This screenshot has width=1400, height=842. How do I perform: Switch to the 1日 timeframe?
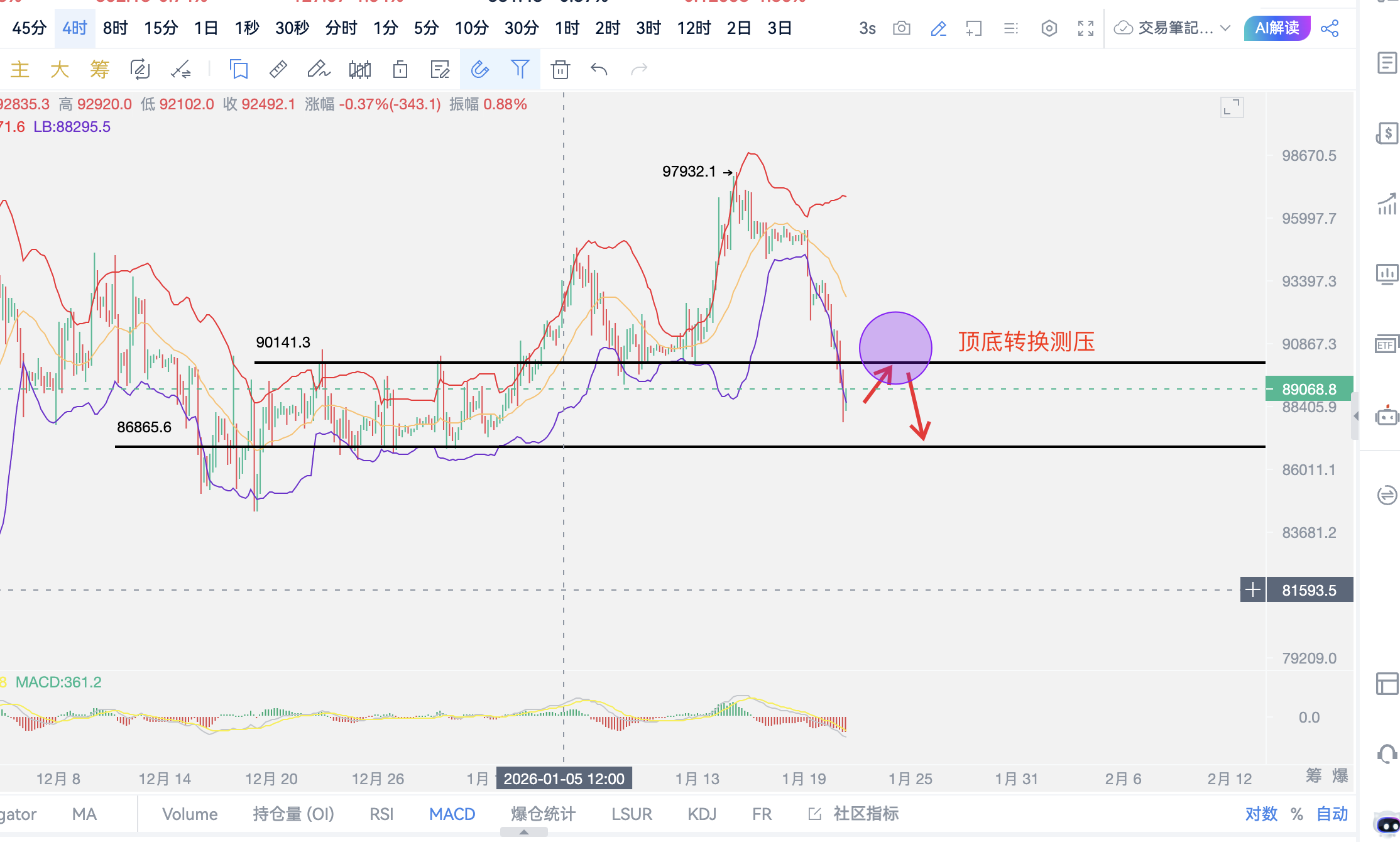coord(205,28)
